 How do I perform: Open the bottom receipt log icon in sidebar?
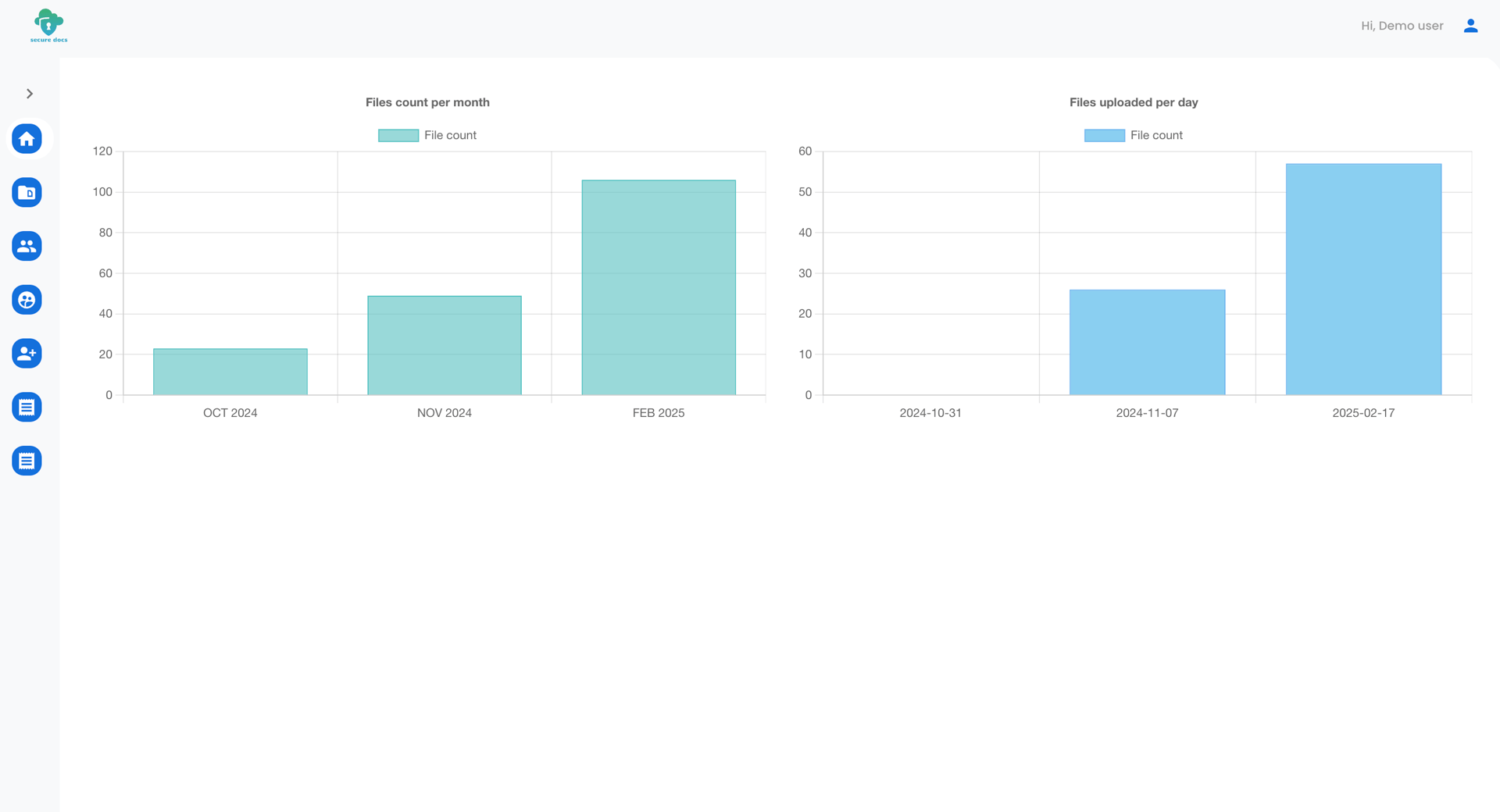tap(27, 461)
